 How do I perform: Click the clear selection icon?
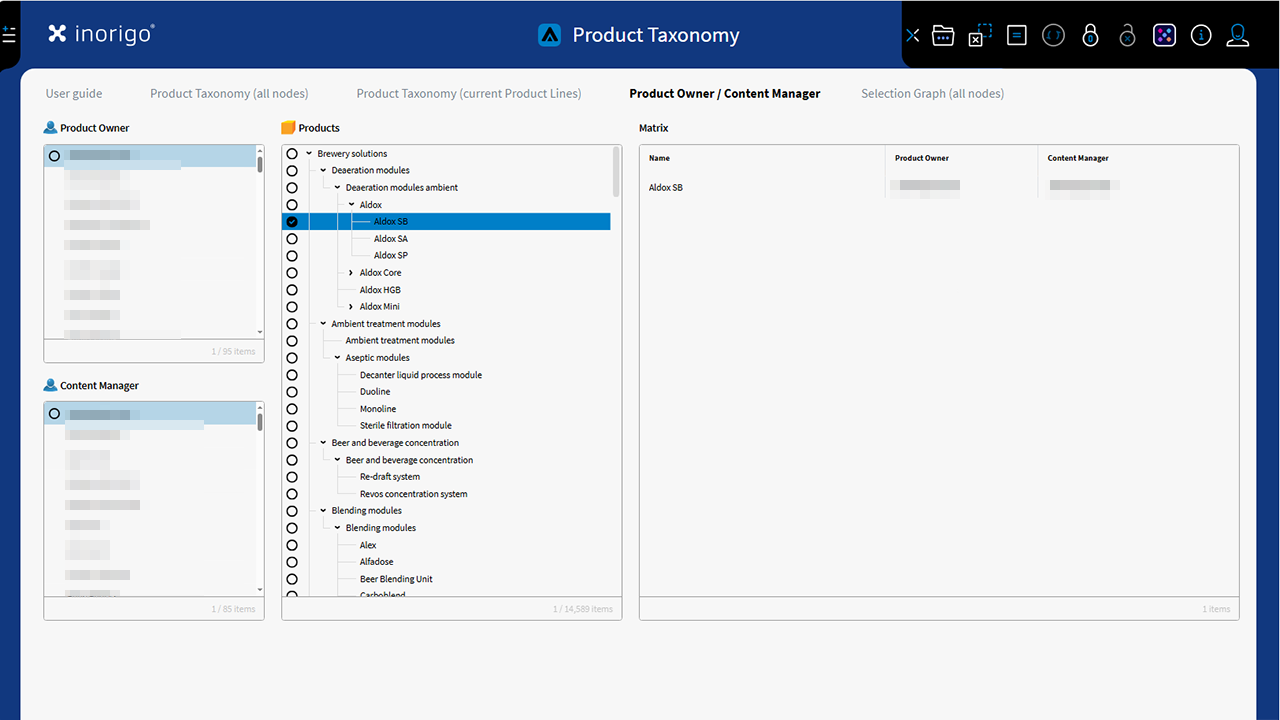tap(980, 36)
